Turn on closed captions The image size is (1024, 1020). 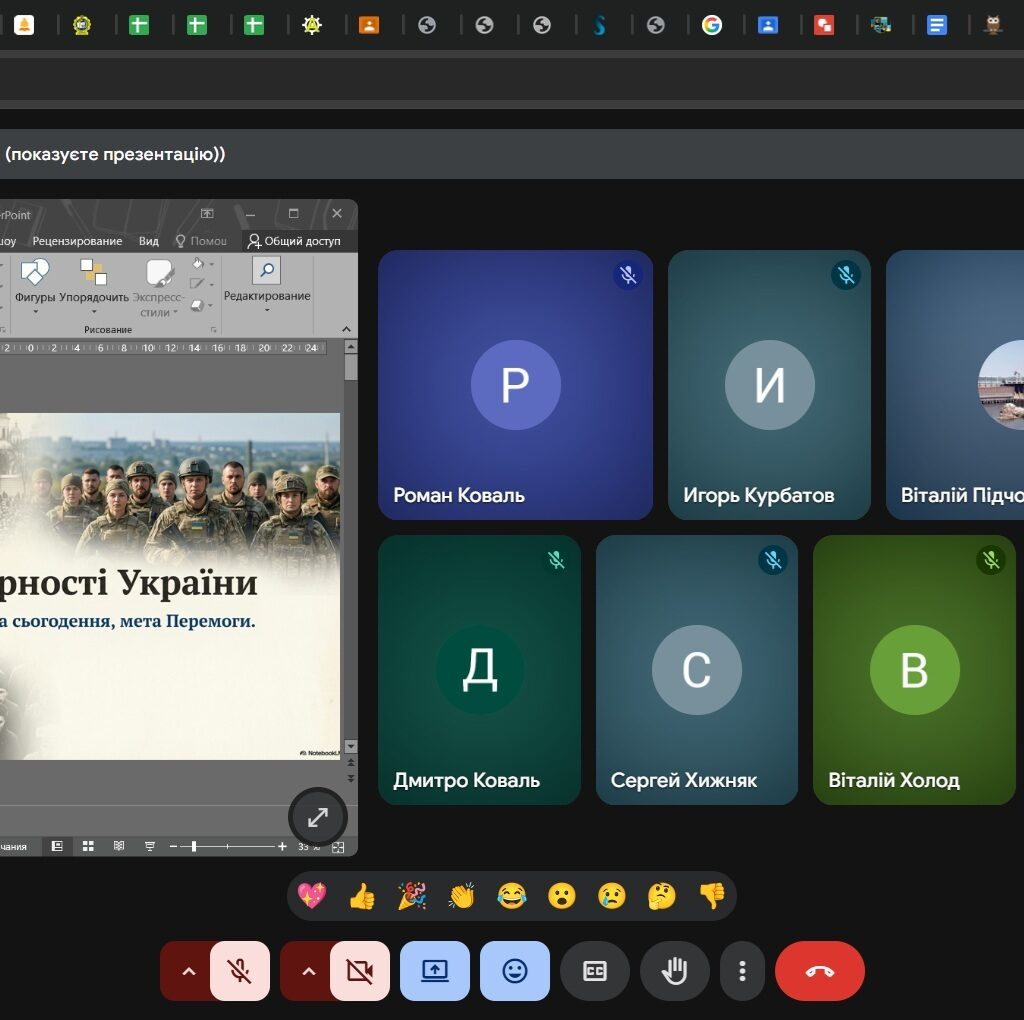(x=595, y=971)
